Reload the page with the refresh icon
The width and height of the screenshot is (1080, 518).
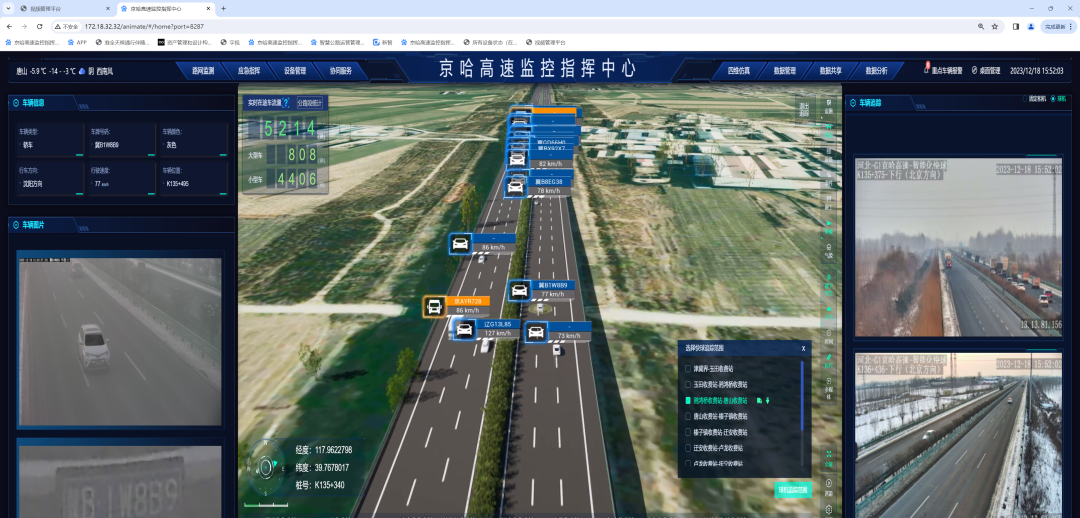pyautogui.click(x=39, y=26)
